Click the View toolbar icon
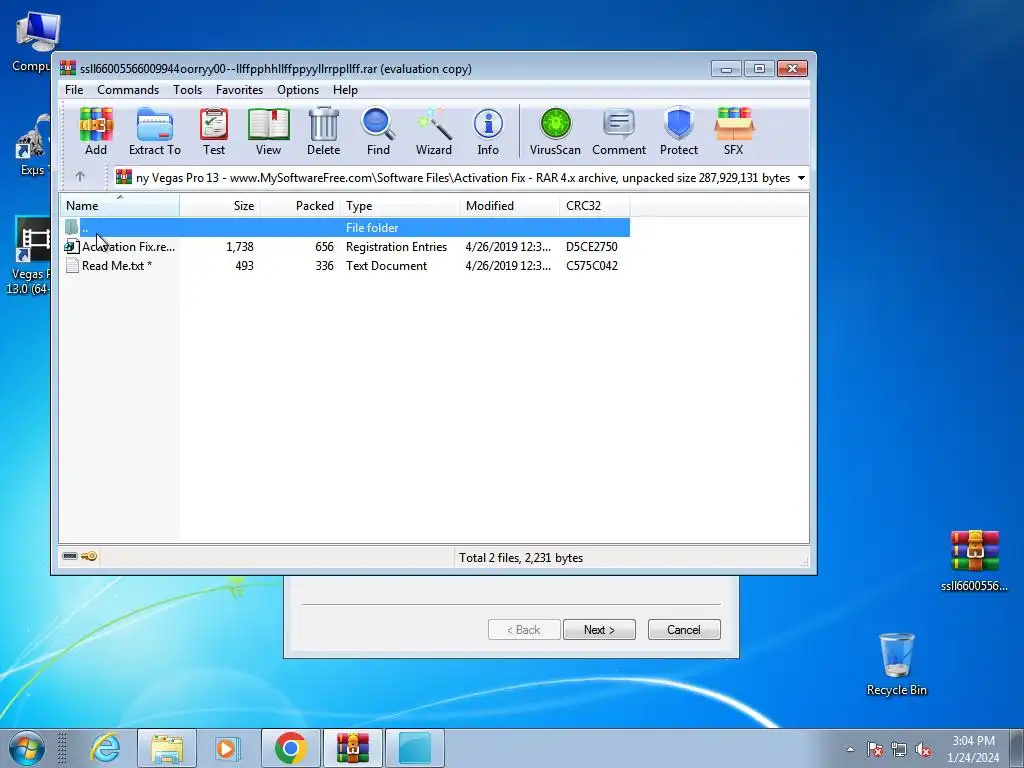The height and width of the screenshot is (768, 1024). pyautogui.click(x=268, y=131)
